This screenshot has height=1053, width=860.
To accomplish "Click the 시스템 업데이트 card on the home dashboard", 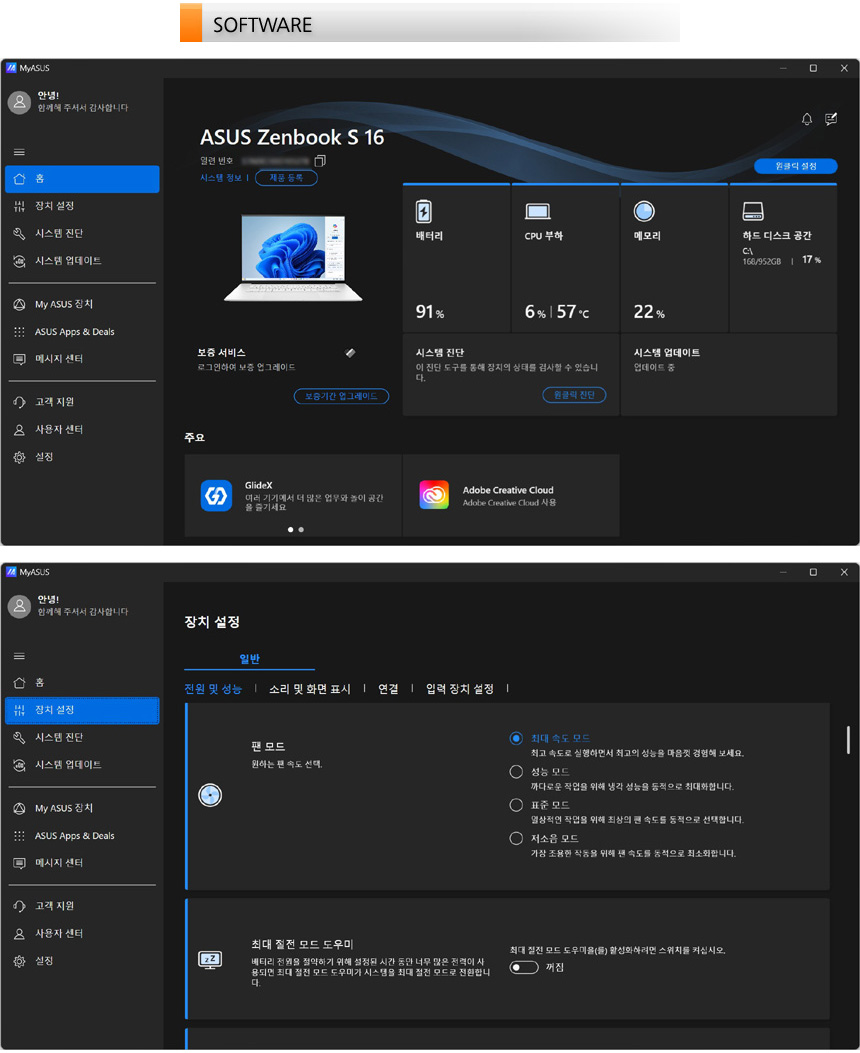I will tap(729, 375).
